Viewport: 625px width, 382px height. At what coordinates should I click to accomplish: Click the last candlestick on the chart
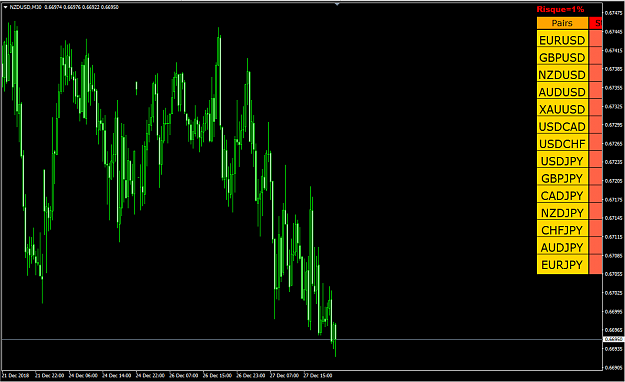coord(336,340)
